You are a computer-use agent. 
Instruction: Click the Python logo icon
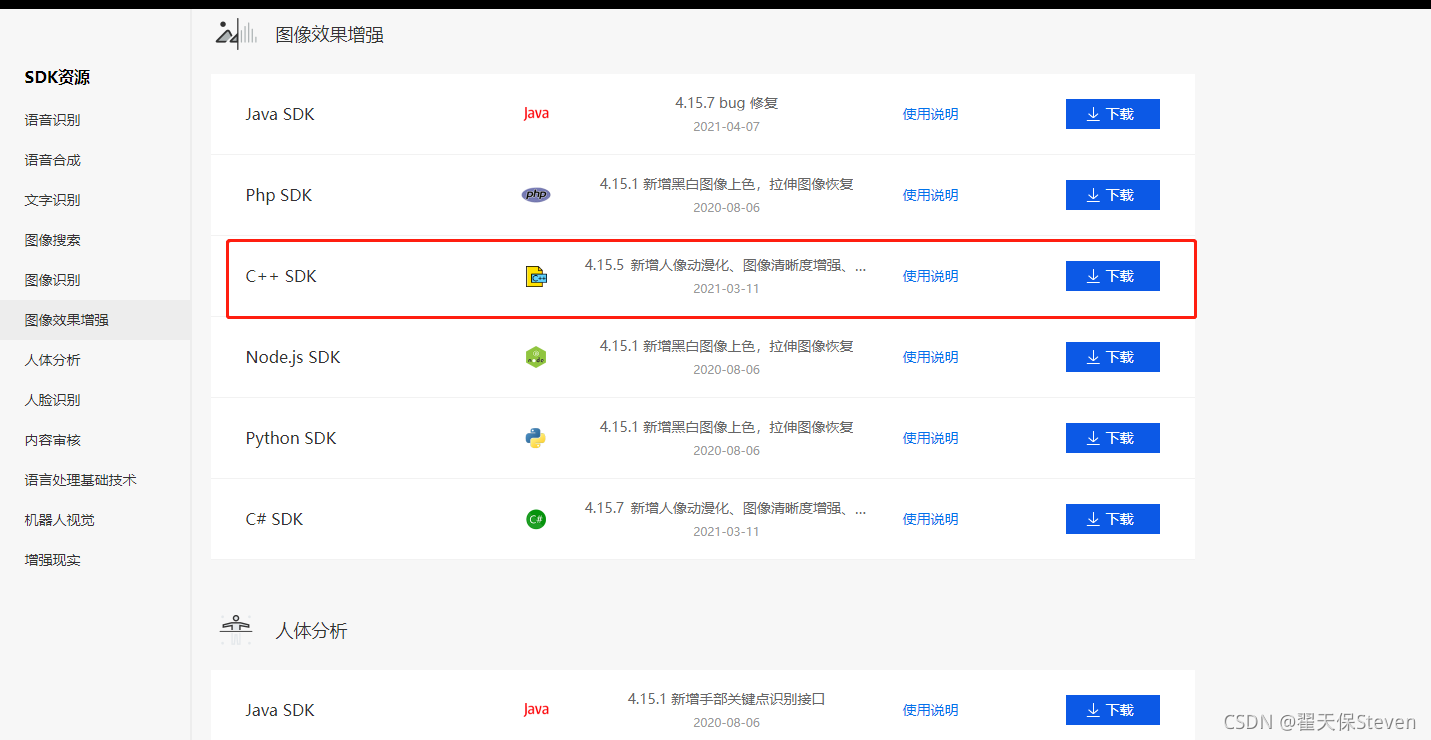[x=536, y=438]
